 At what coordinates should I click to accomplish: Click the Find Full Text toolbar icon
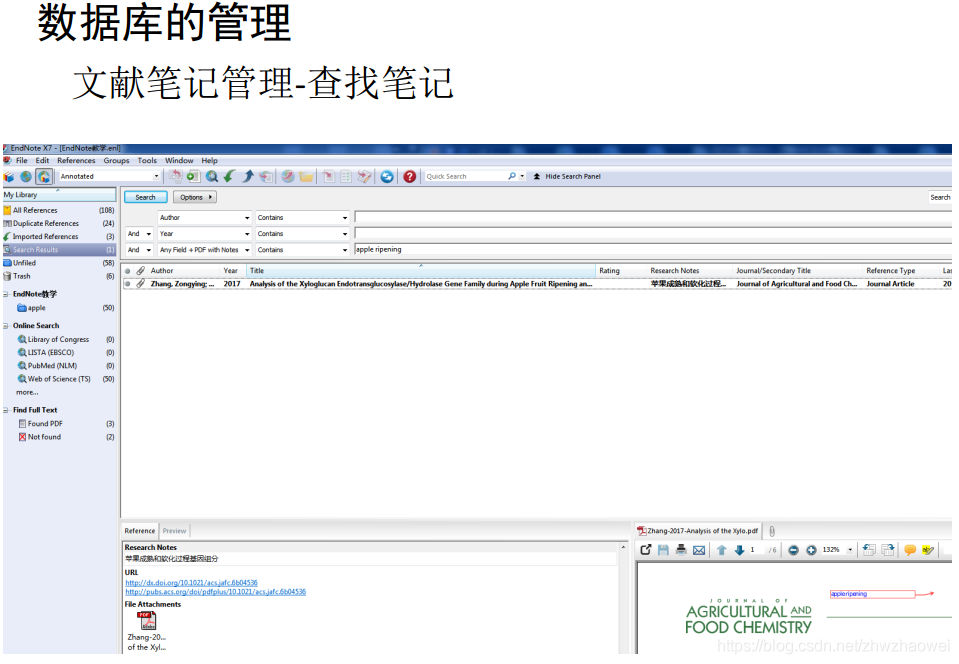click(266, 177)
